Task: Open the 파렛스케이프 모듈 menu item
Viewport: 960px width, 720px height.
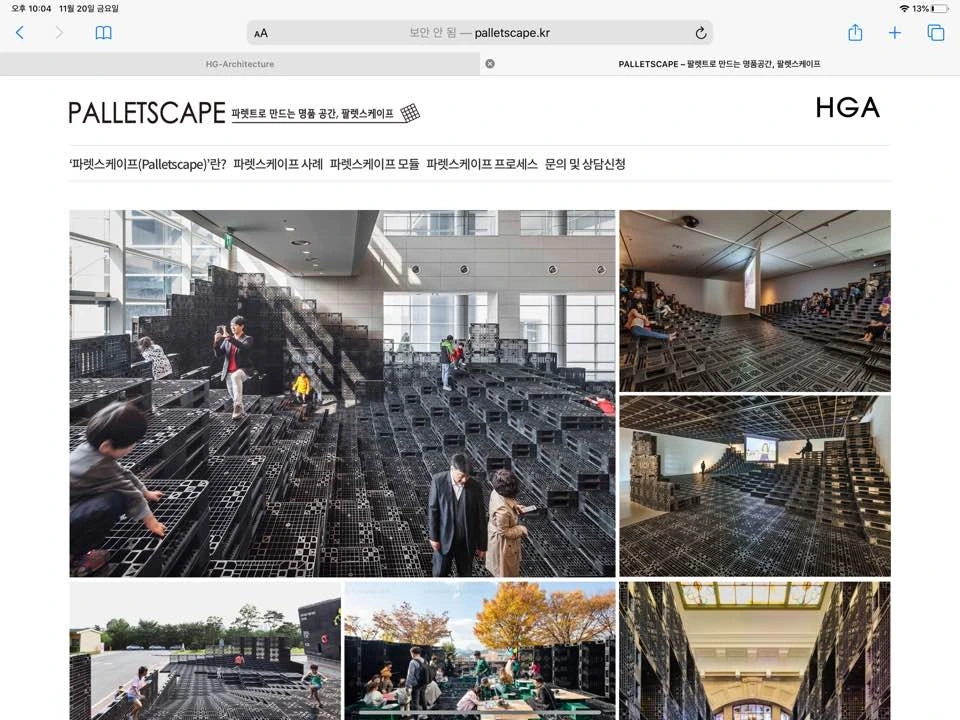Action: (x=375, y=164)
